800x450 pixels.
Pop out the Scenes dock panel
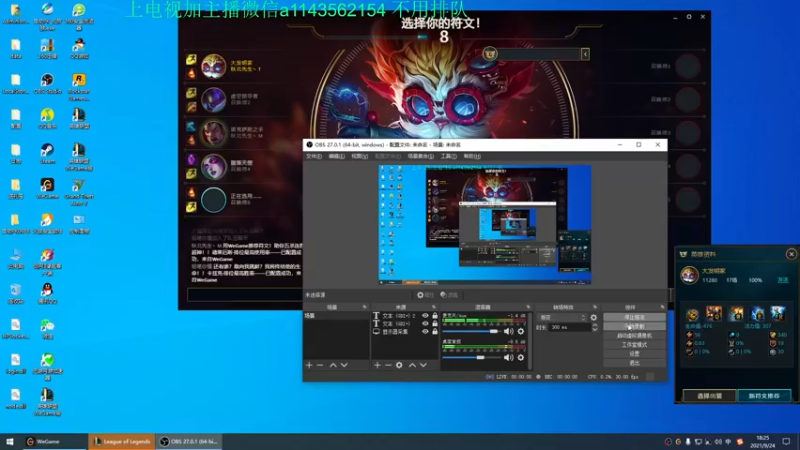364,307
